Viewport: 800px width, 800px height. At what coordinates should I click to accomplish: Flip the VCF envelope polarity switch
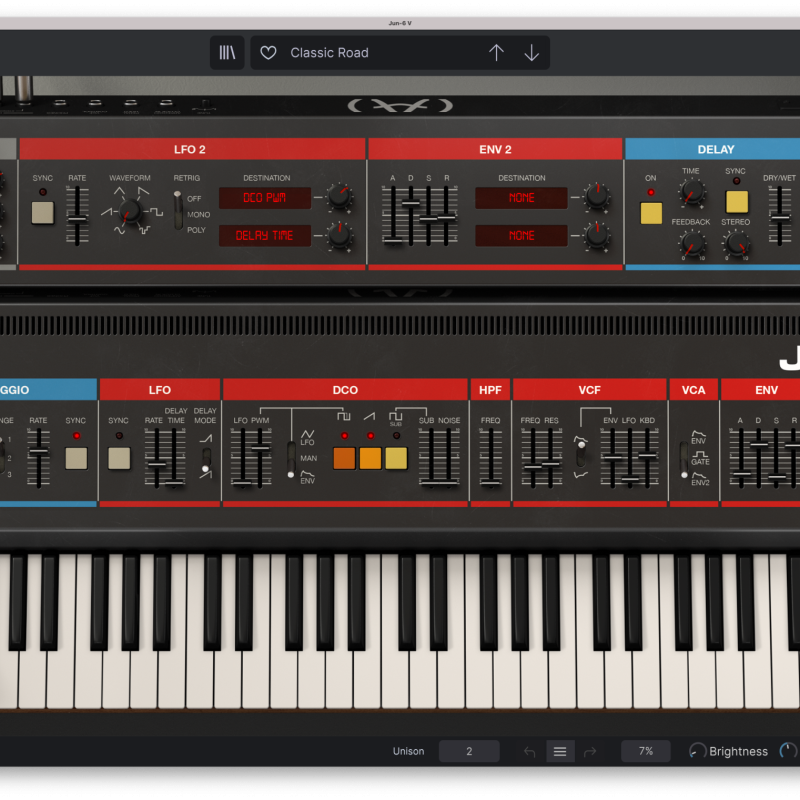[581, 454]
